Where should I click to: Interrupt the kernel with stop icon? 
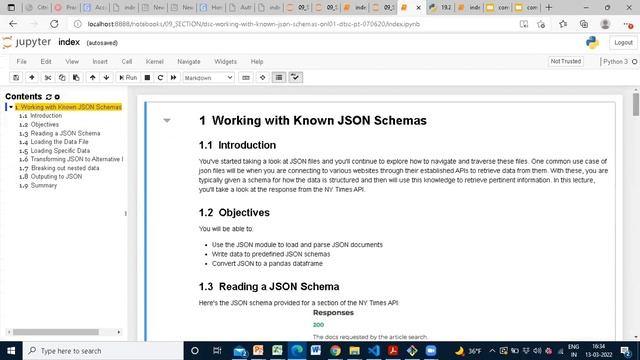pos(147,78)
